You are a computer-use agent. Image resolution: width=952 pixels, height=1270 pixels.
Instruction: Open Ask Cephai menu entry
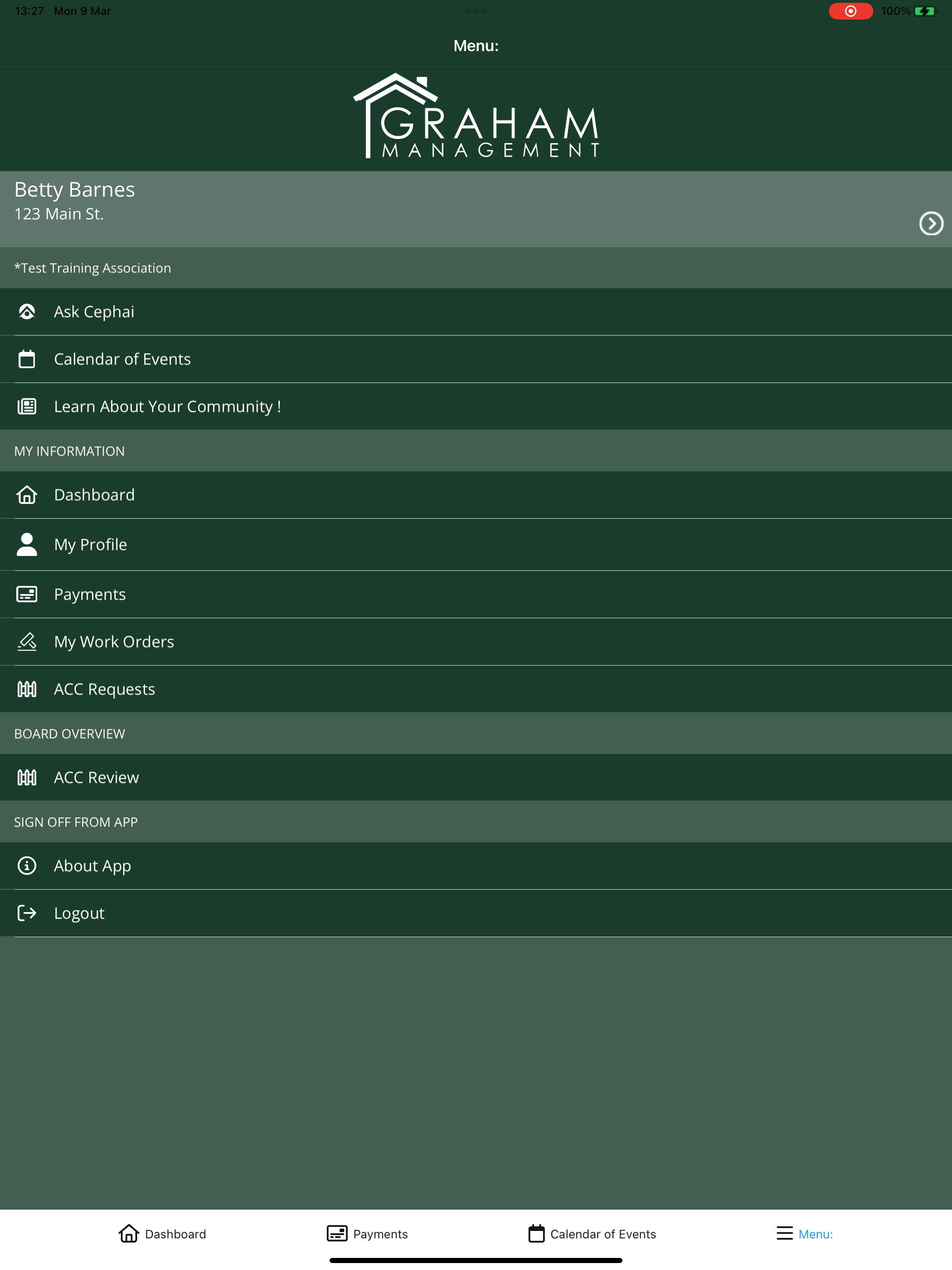[476, 312]
